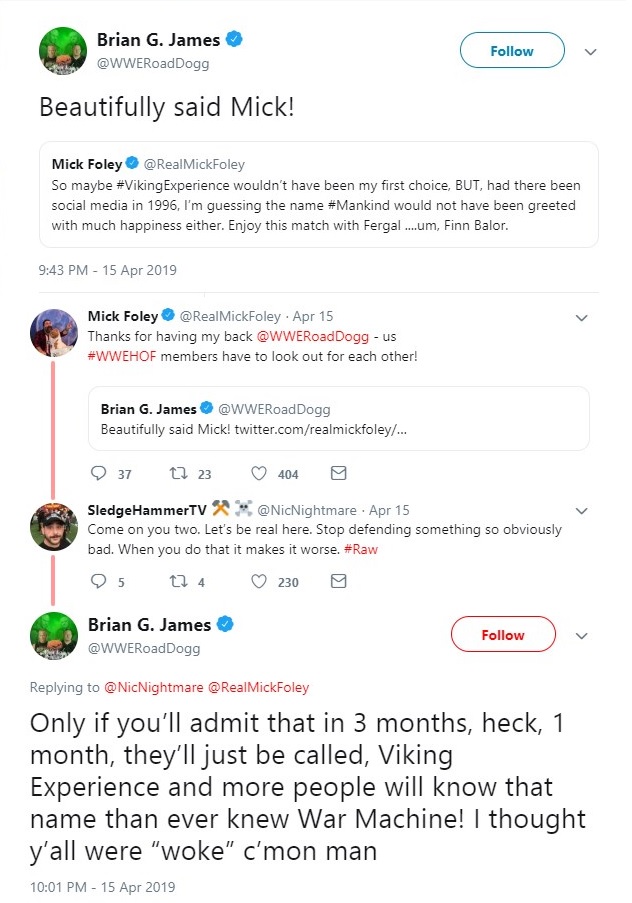This screenshot has height=903, width=632.
Task: Open the #WWEHOF hashtag link
Action: coord(115,357)
